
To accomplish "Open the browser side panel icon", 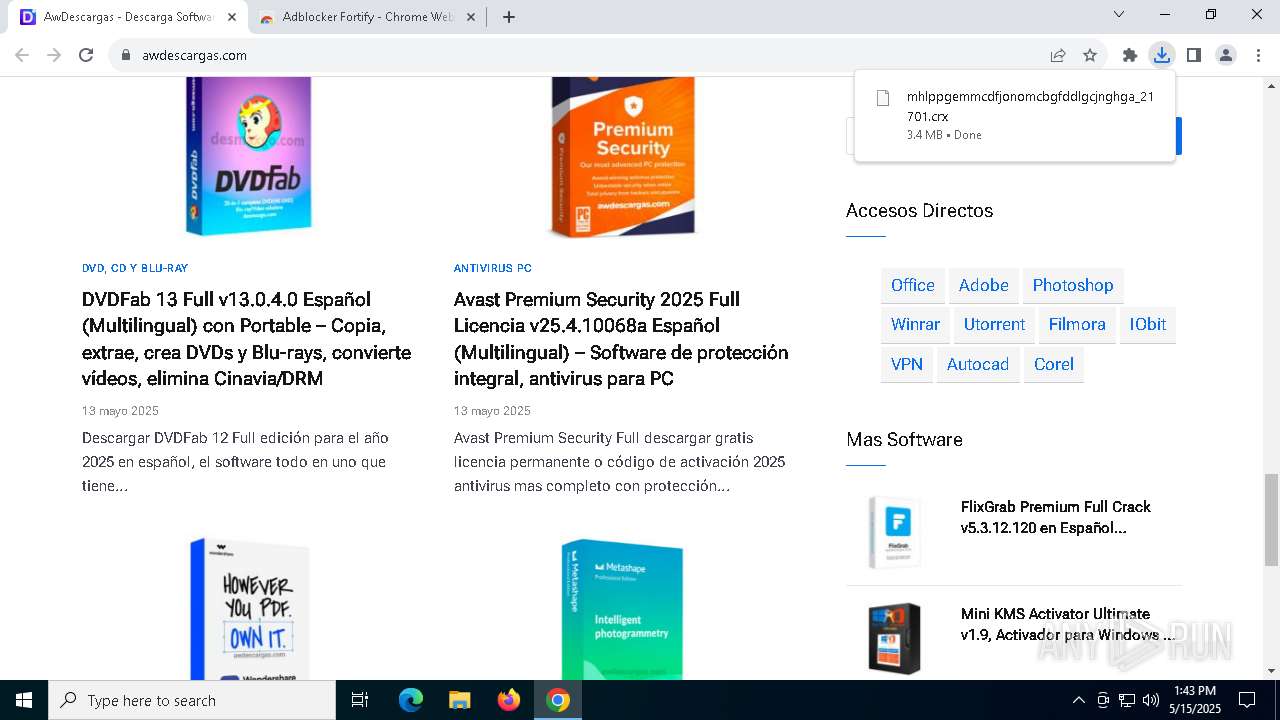I will (1193, 55).
